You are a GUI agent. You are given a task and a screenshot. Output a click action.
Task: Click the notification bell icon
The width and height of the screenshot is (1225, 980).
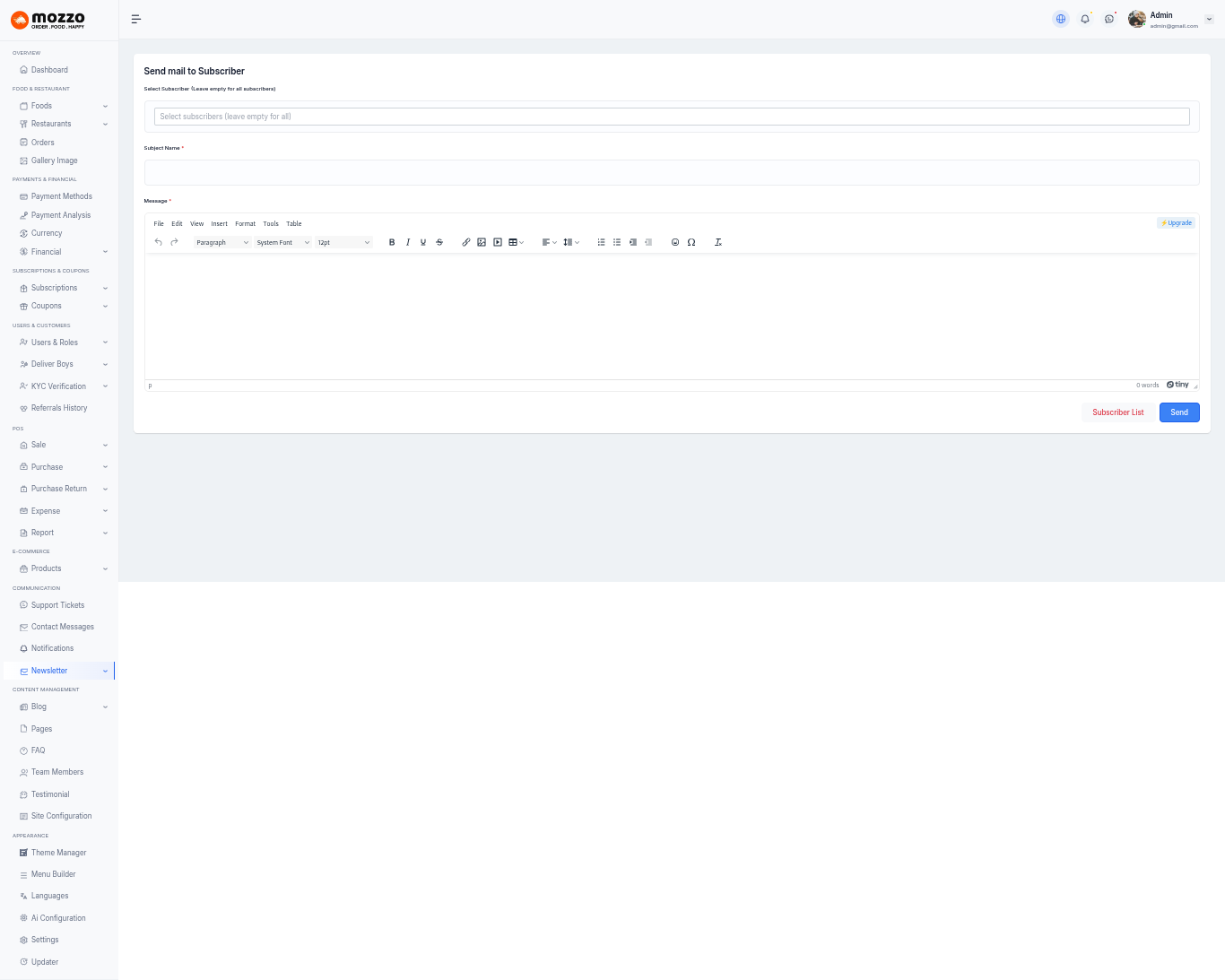pos(1085,19)
